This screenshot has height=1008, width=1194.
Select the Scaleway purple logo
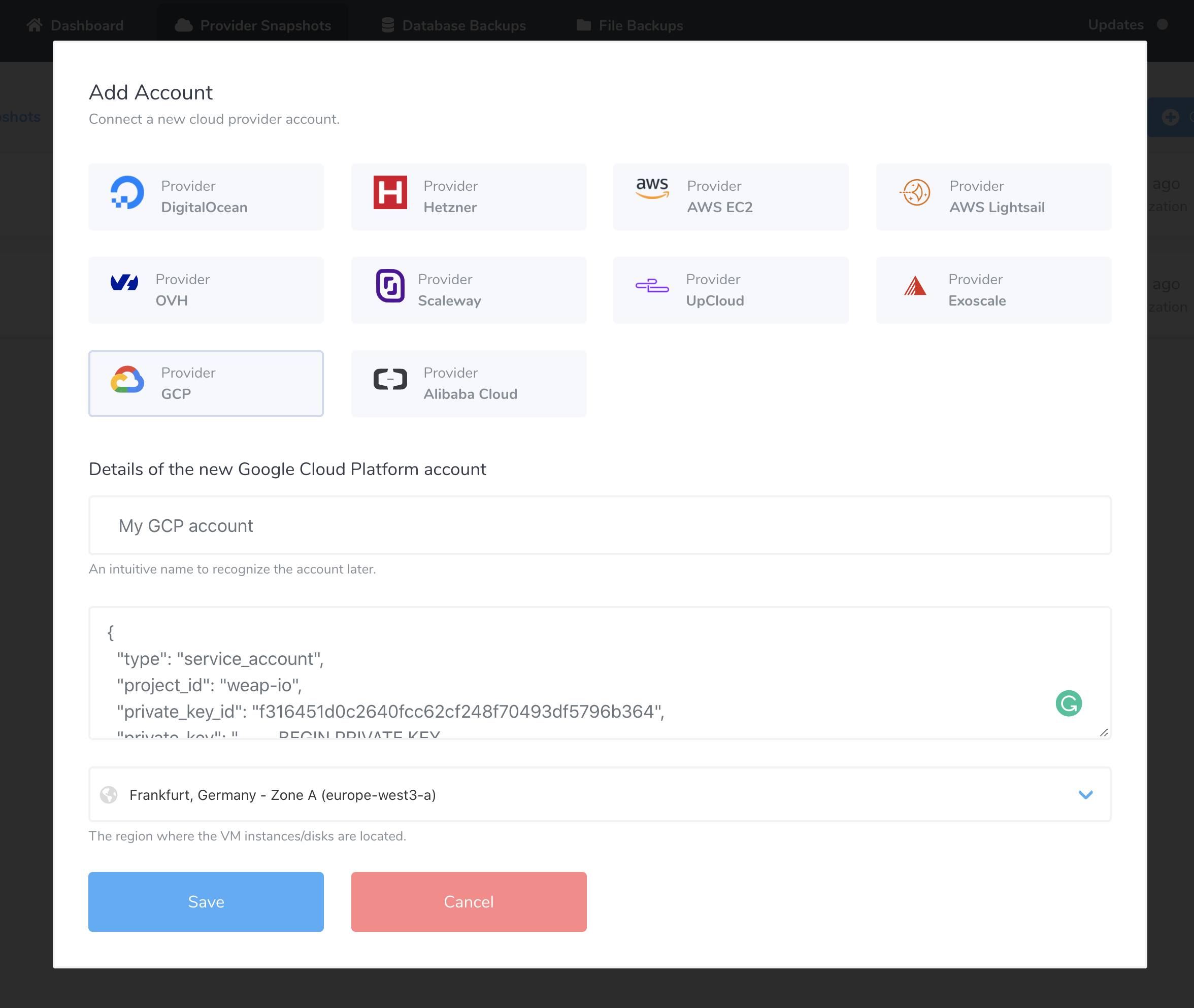point(390,286)
